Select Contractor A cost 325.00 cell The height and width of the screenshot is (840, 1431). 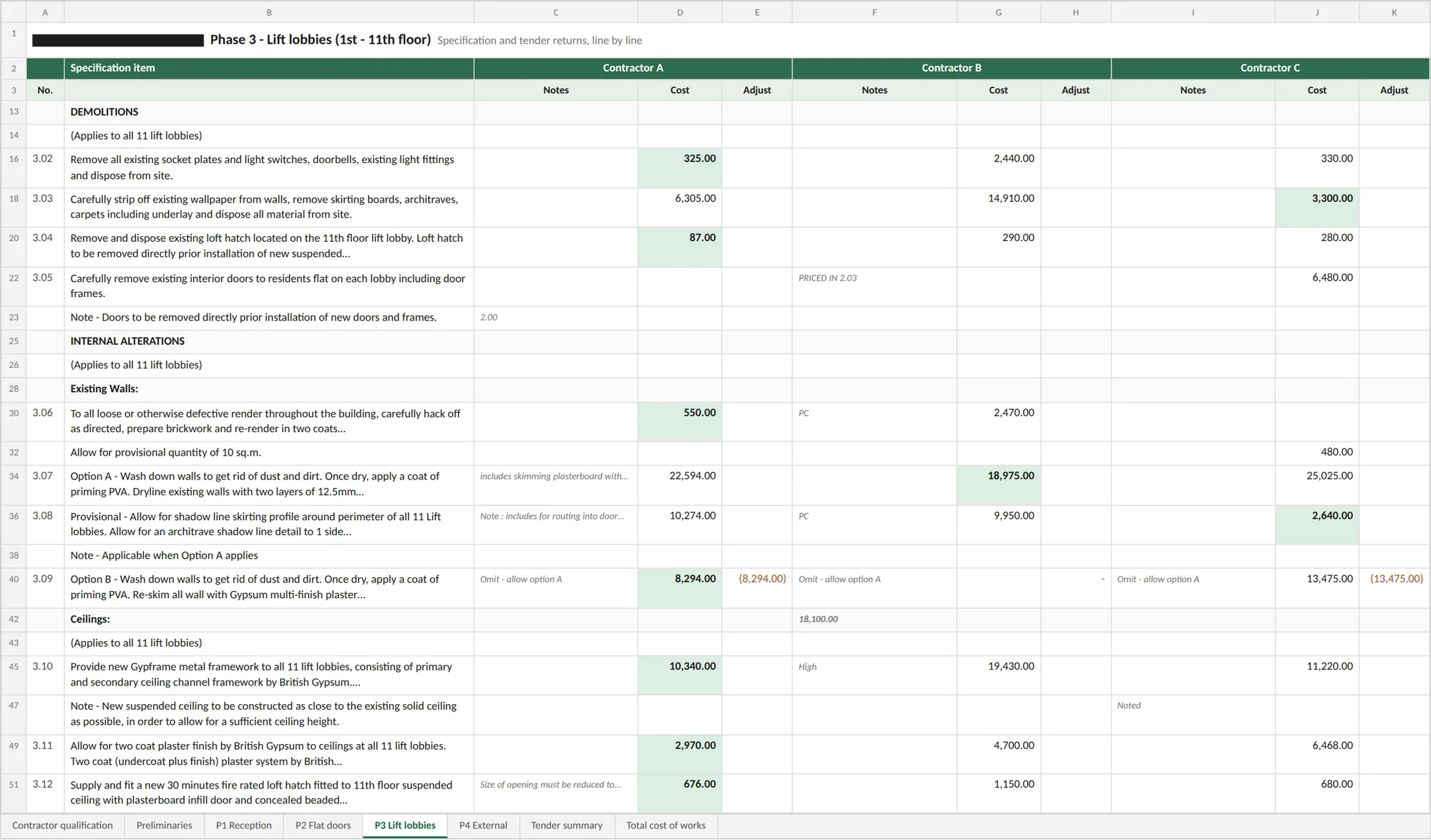pos(680,168)
